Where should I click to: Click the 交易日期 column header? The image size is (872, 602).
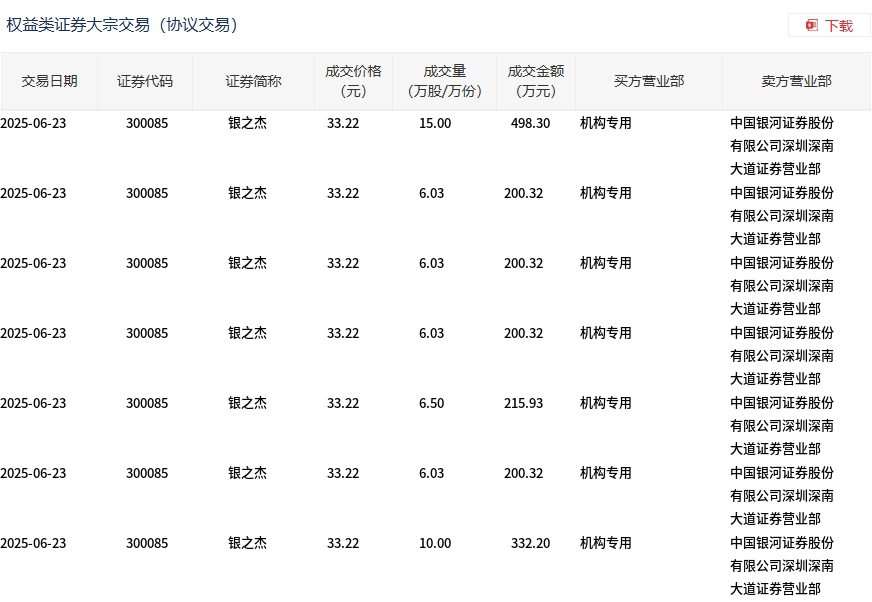tap(49, 81)
